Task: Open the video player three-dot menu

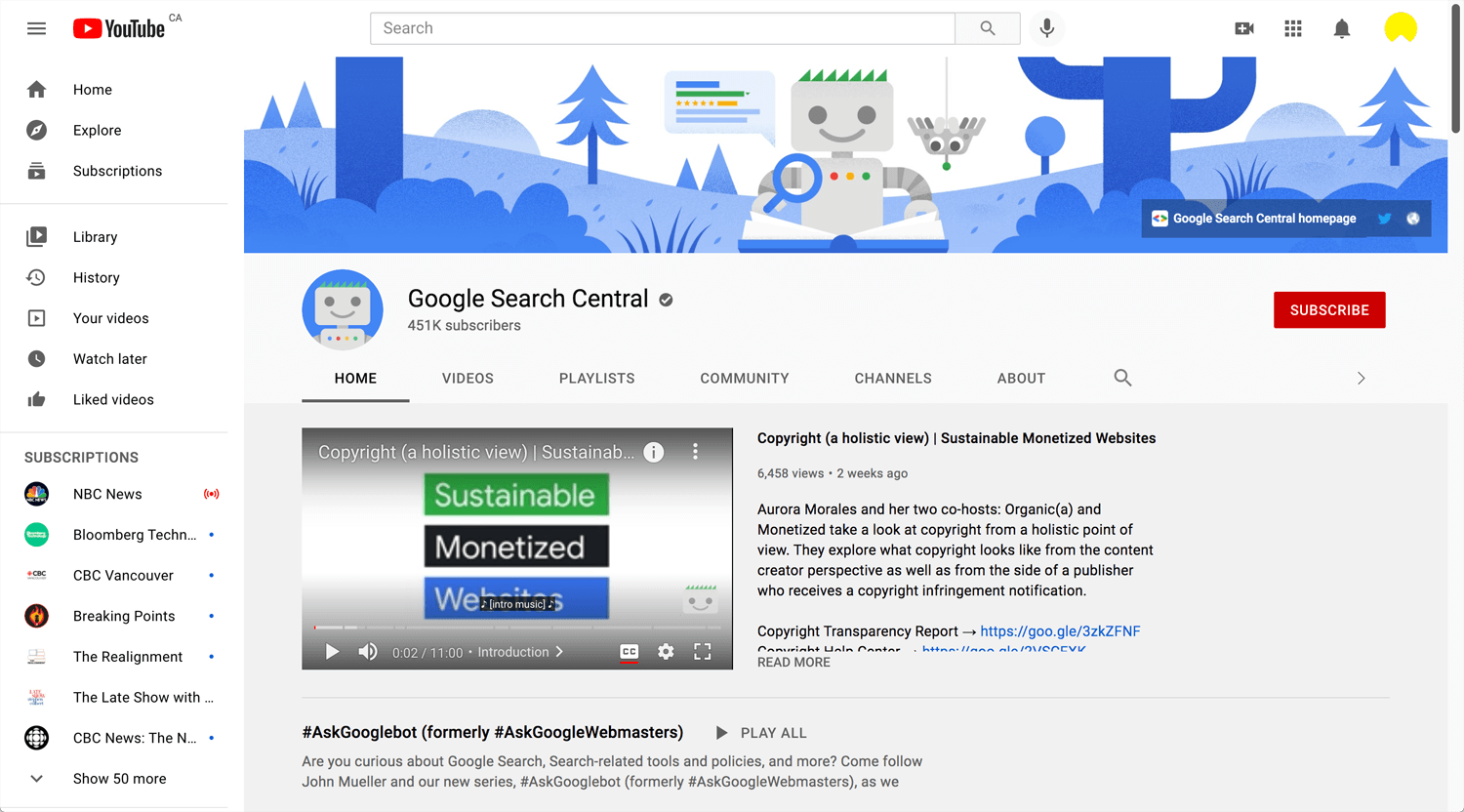Action: [695, 452]
